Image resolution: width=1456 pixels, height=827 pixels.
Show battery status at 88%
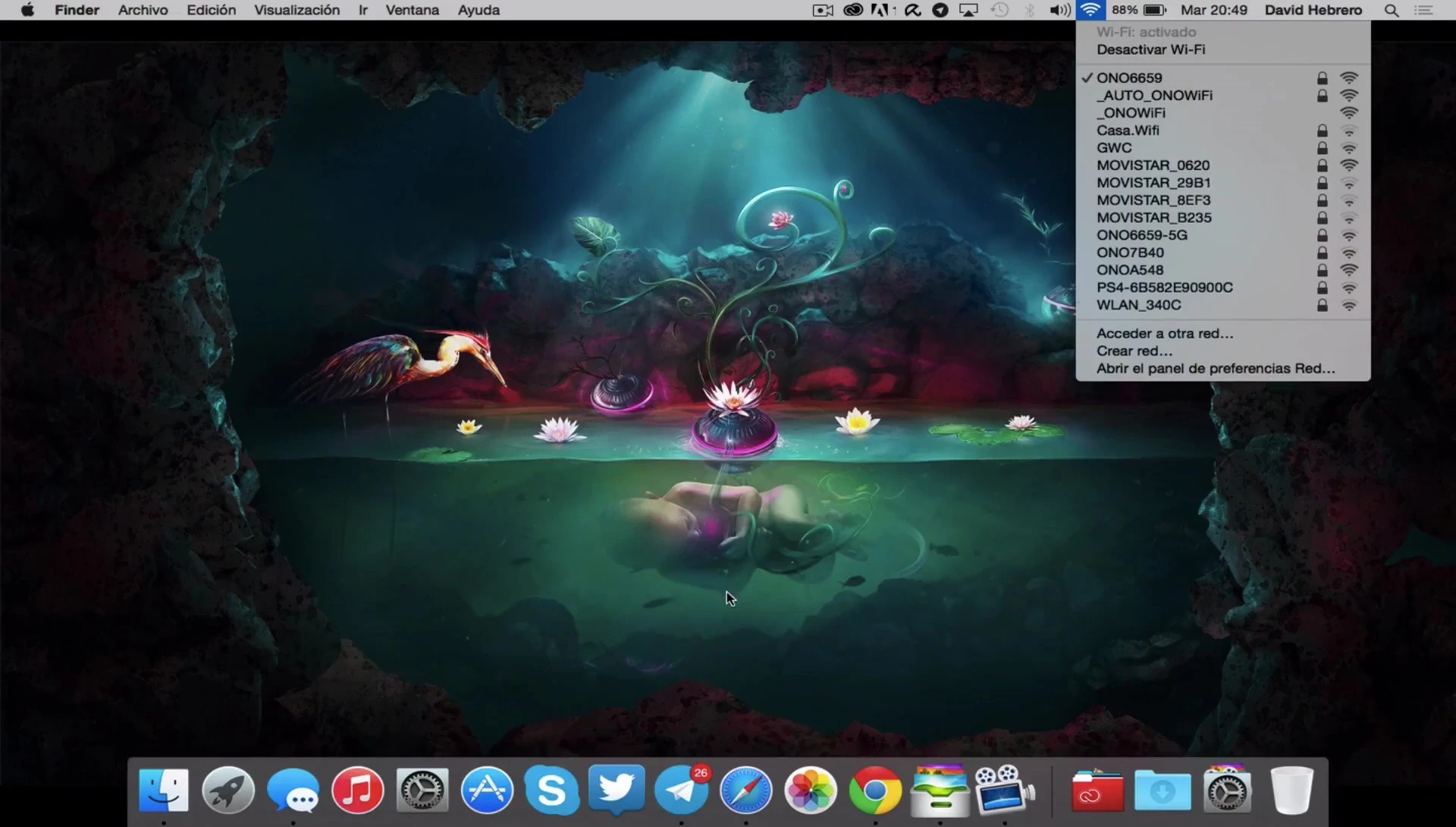1139,10
